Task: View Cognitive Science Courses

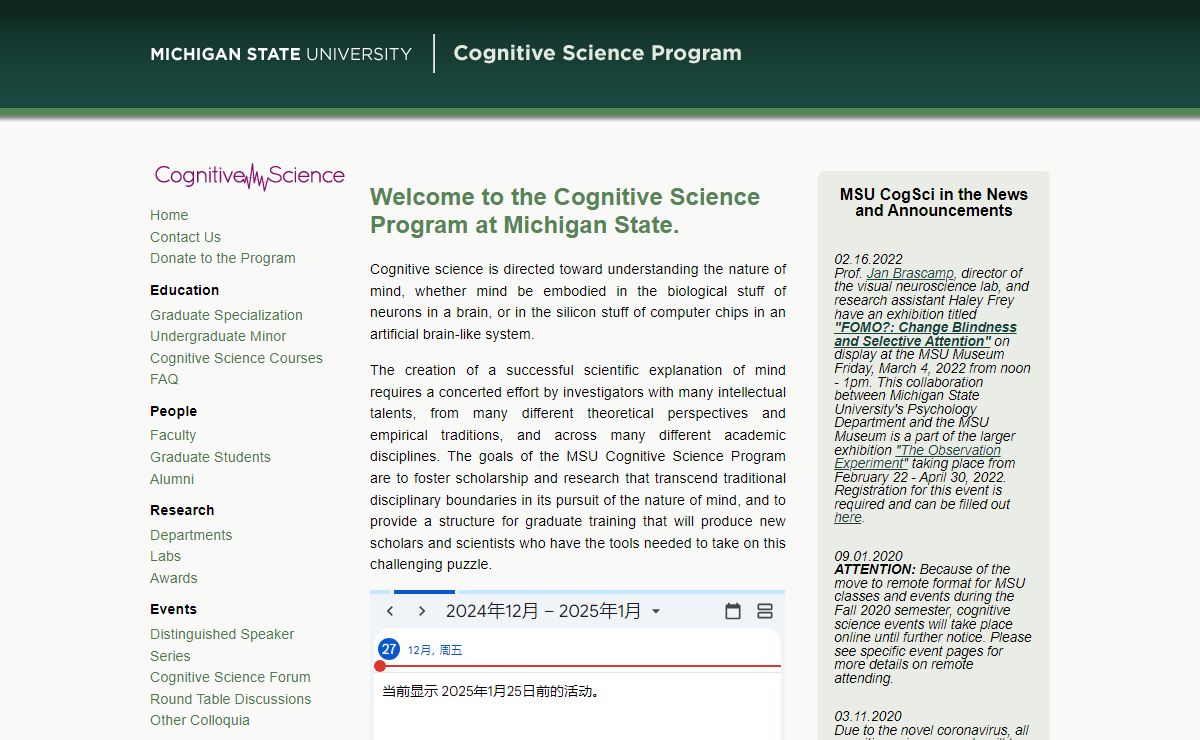Action: click(x=236, y=358)
